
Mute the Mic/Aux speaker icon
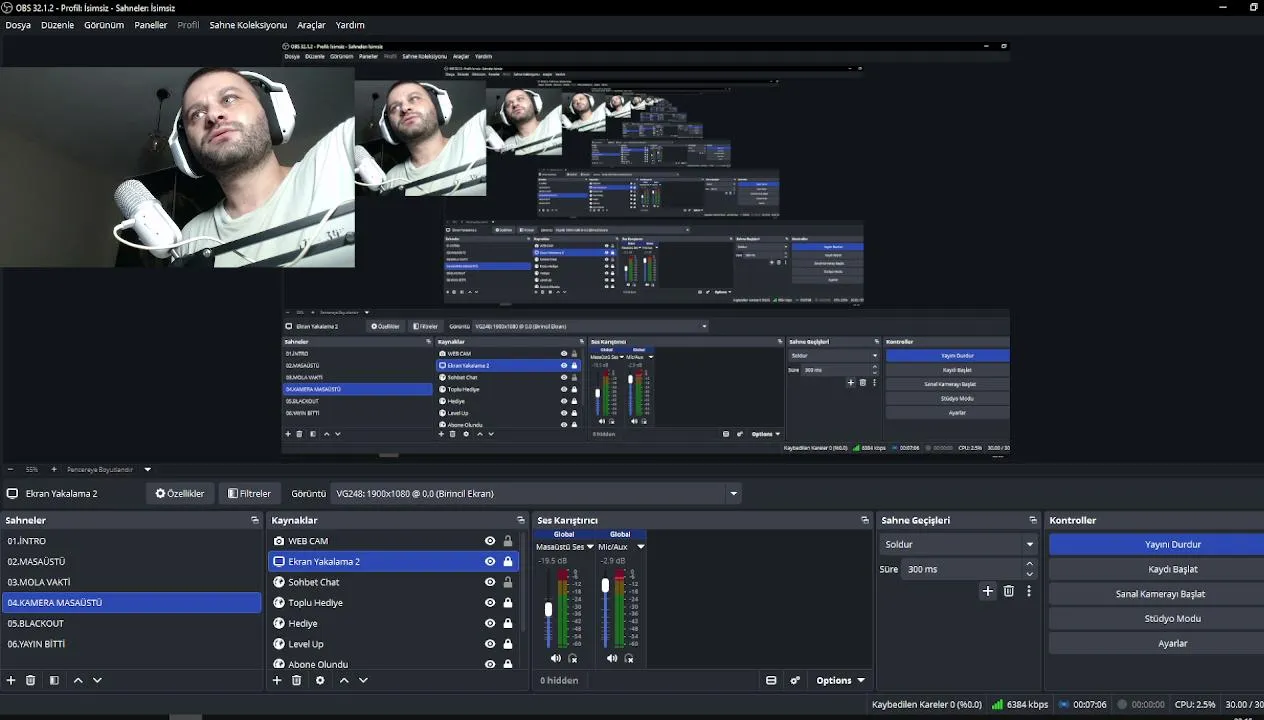pos(611,658)
